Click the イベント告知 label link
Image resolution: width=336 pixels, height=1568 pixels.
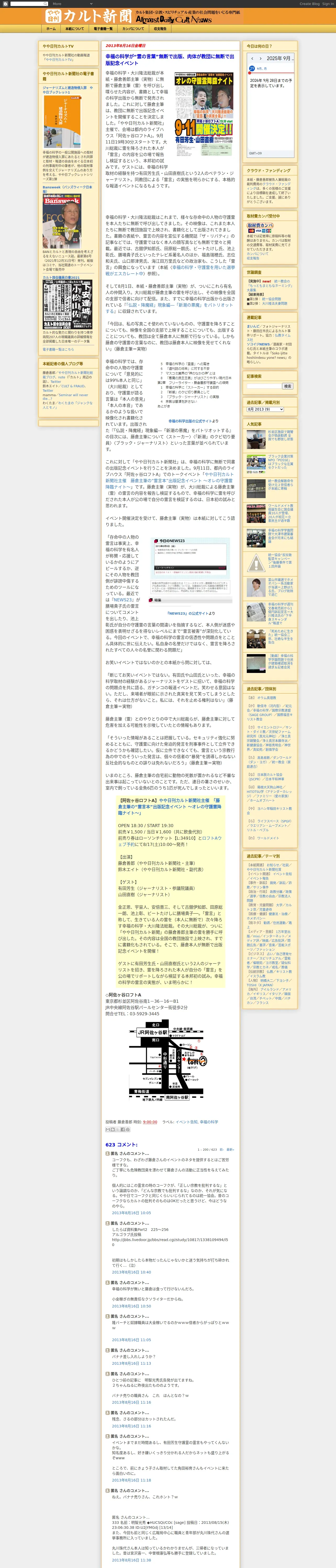(x=186, y=1122)
